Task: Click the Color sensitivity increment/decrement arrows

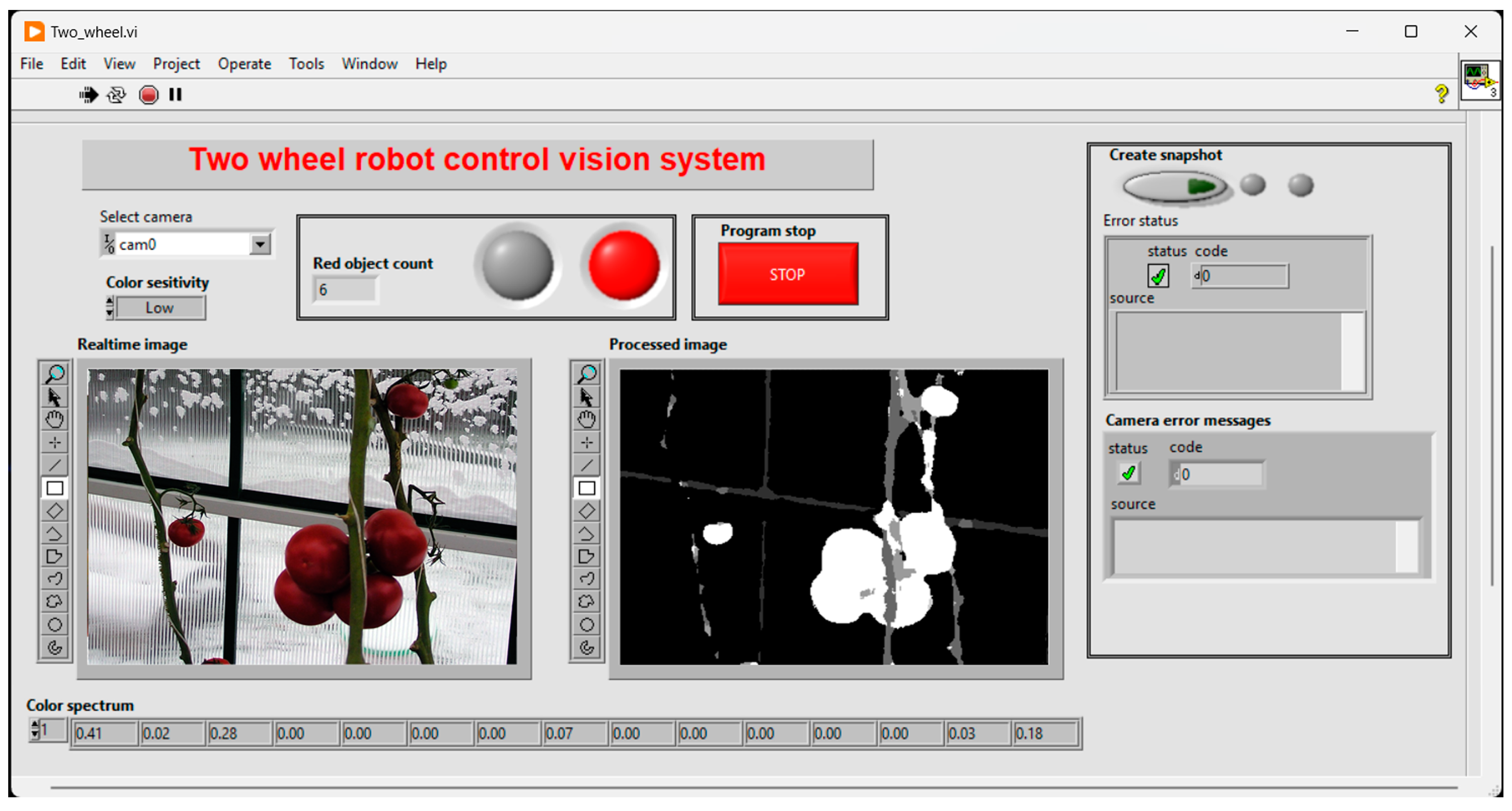Action: (x=110, y=308)
